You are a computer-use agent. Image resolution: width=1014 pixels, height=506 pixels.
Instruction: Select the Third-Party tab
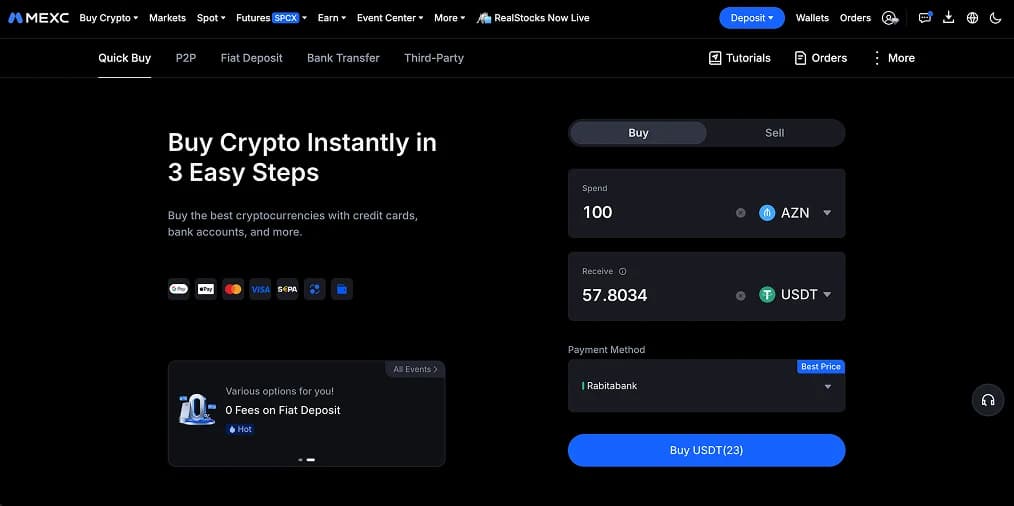pyautogui.click(x=434, y=58)
